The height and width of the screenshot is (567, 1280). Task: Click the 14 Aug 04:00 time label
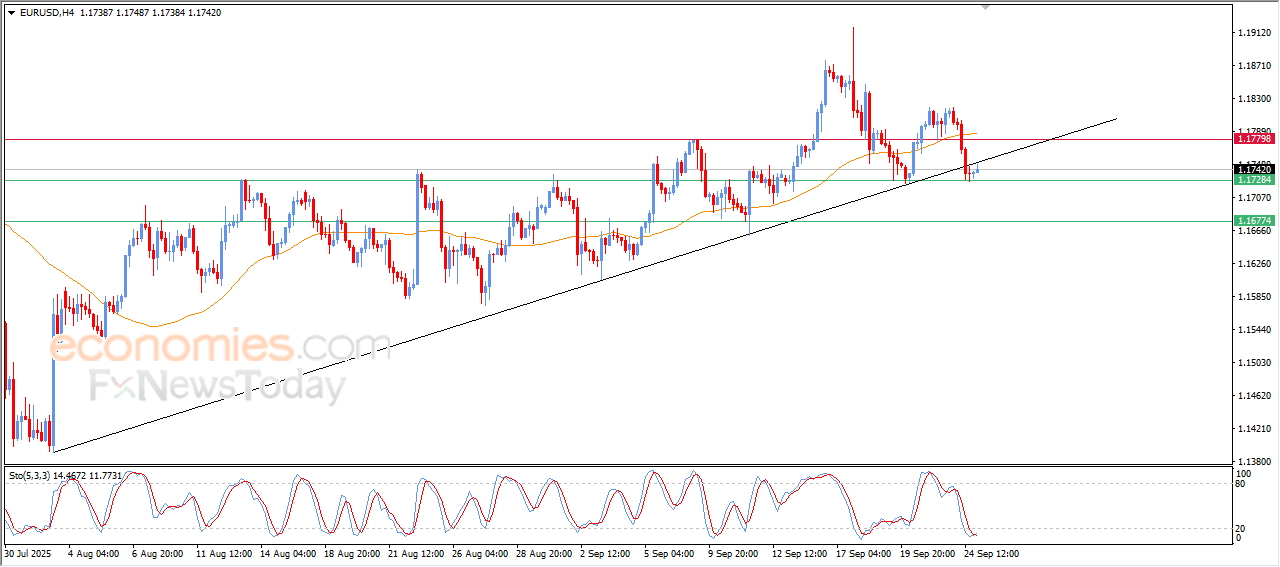pyautogui.click(x=287, y=553)
